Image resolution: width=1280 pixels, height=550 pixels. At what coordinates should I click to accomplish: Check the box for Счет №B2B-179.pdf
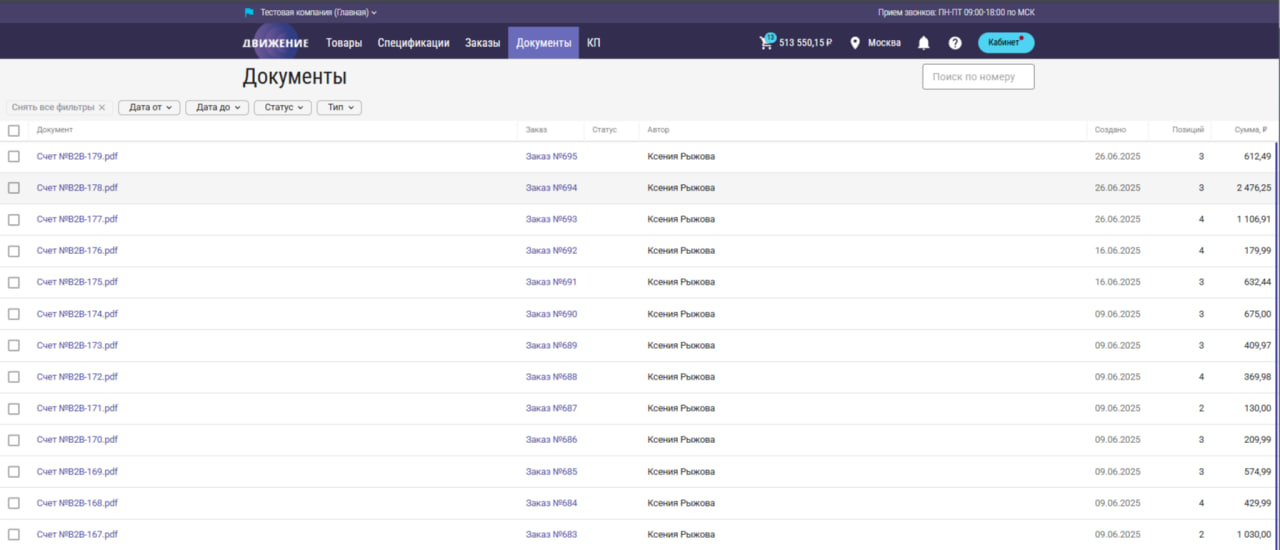(x=14, y=156)
